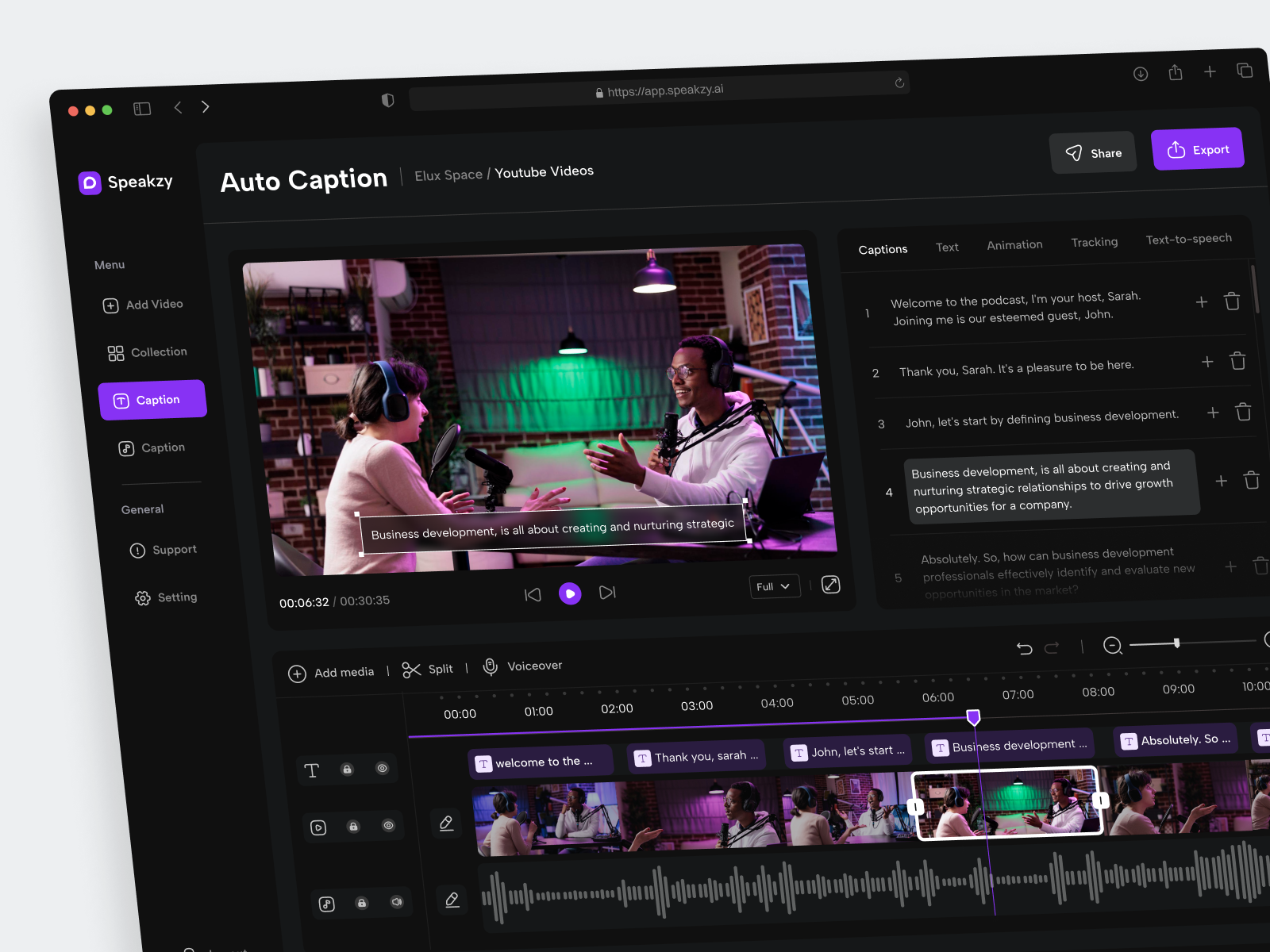The width and height of the screenshot is (1270, 952).
Task: Click the Export button
Action: point(1198,148)
